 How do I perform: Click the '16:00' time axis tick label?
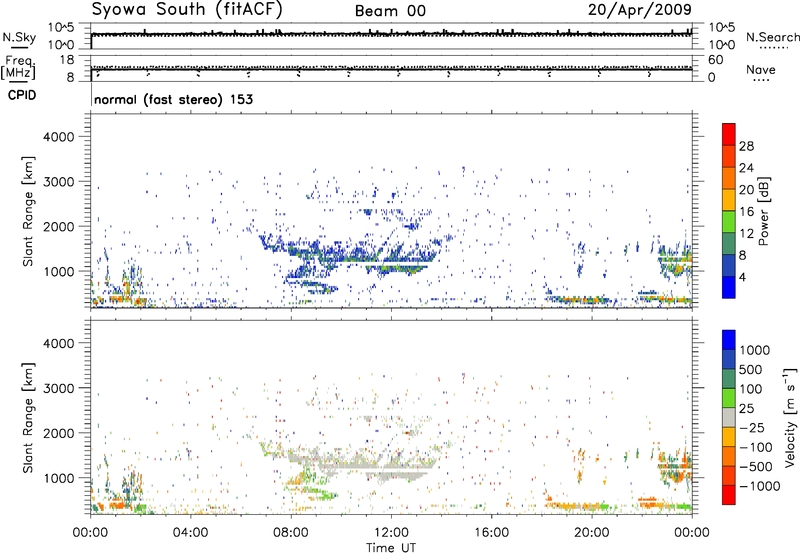click(x=491, y=533)
